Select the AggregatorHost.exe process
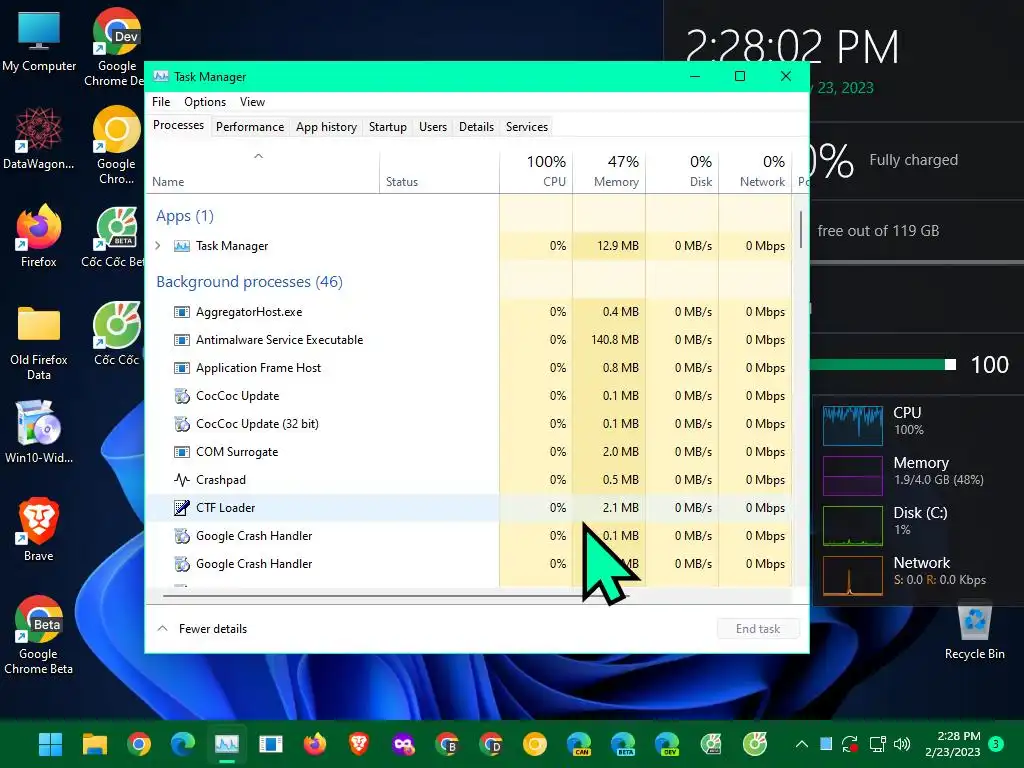The height and width of the screenshot is (768, 1024). click(469, 312)
